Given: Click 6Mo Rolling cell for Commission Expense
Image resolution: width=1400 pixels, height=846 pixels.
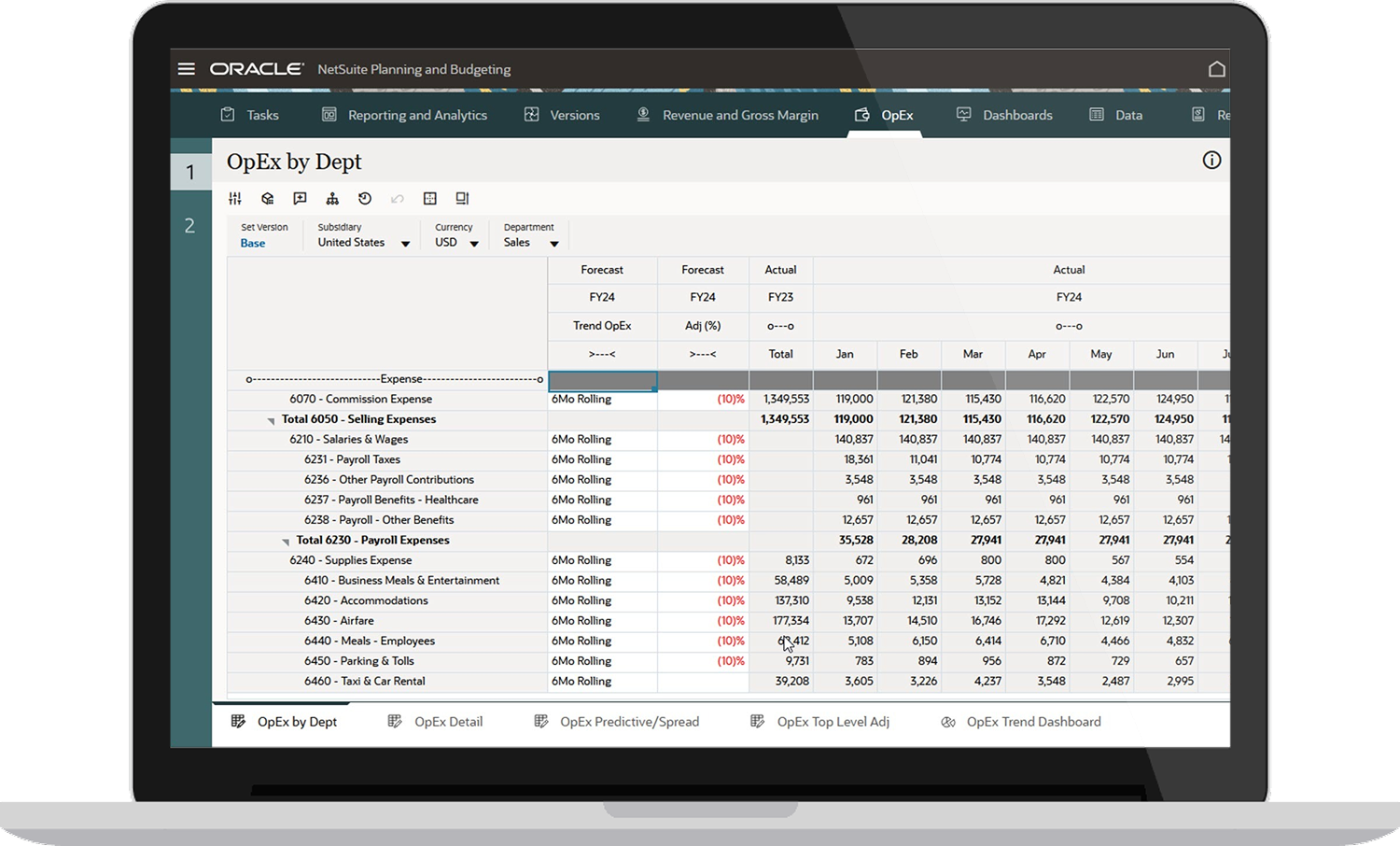Looking at the screenshot, I should click(x=602, y=399).
